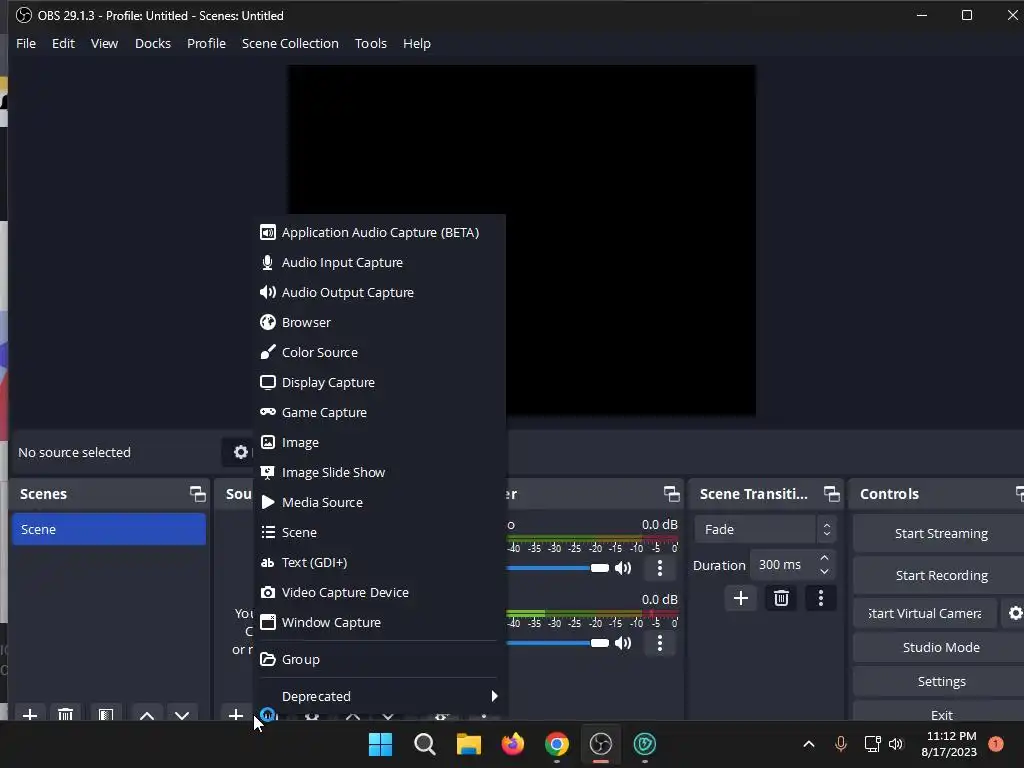The width and height of the screenshot is (1024, 768).
Task: Click the 300 ms duration field
Action: click(x=783, y=565)
